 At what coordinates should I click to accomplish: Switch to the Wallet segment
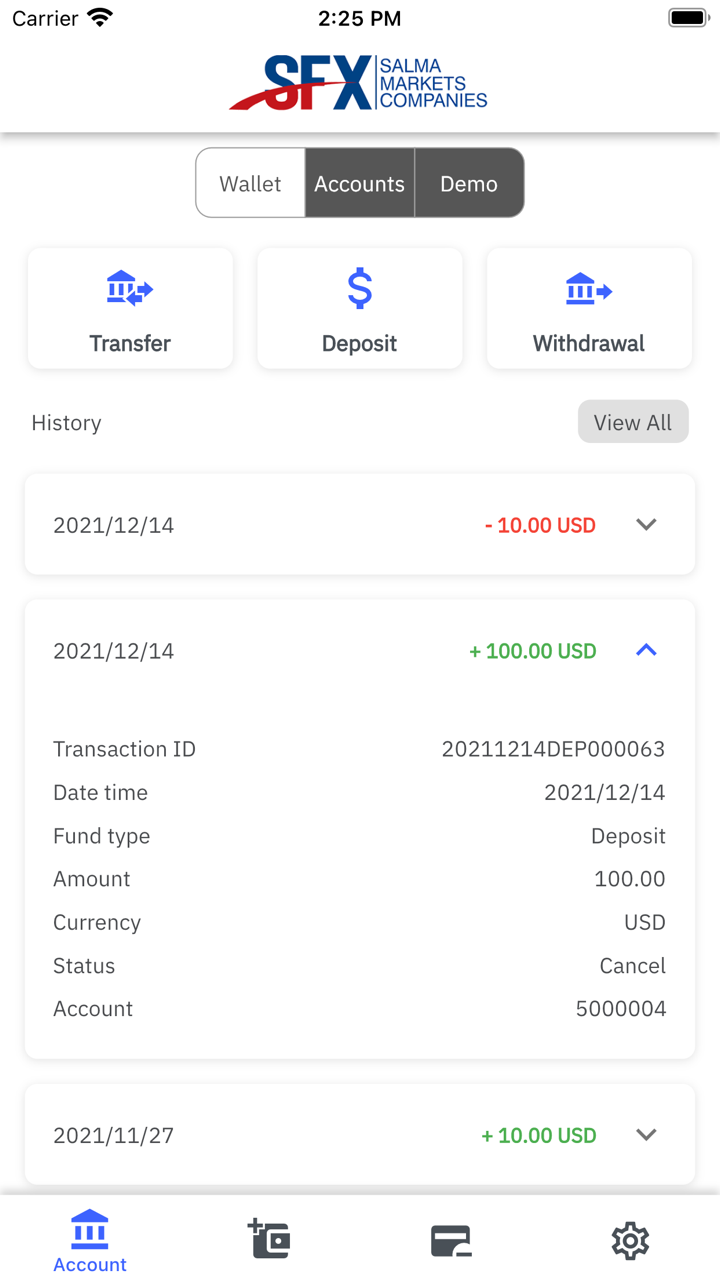point(250,184)
